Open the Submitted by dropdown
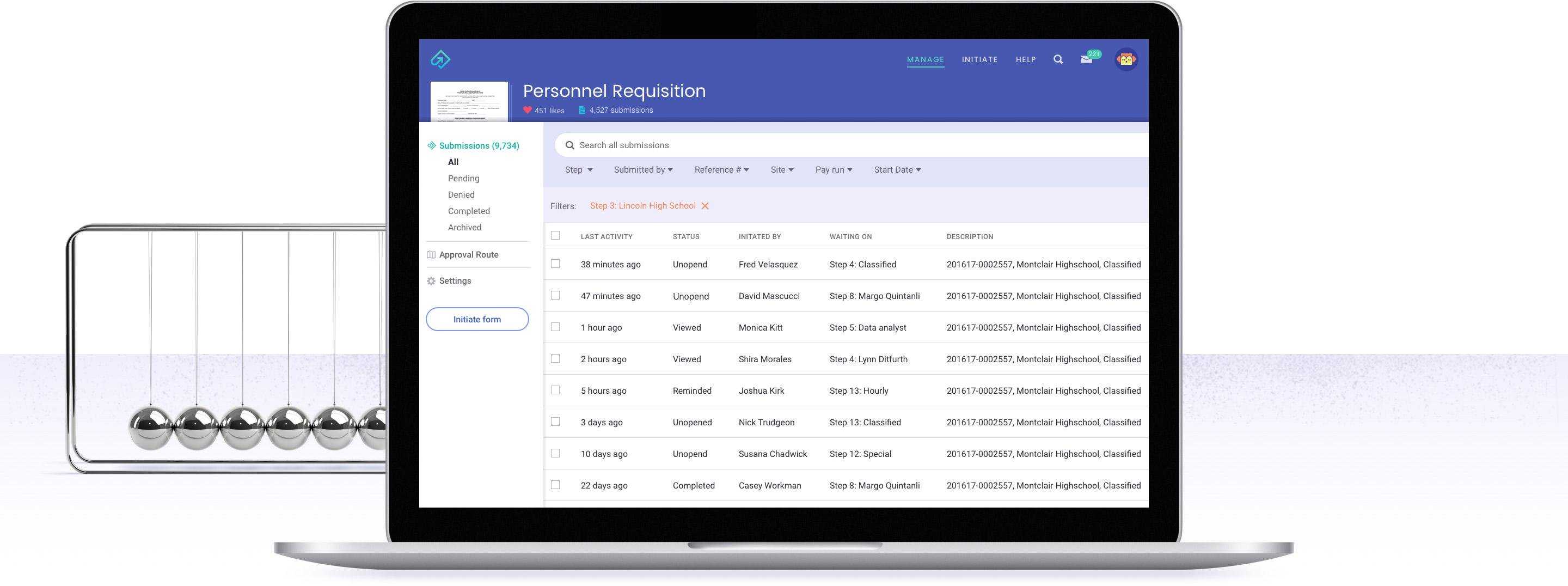This screenshot has height=586, width=1568. click(643, 170)
